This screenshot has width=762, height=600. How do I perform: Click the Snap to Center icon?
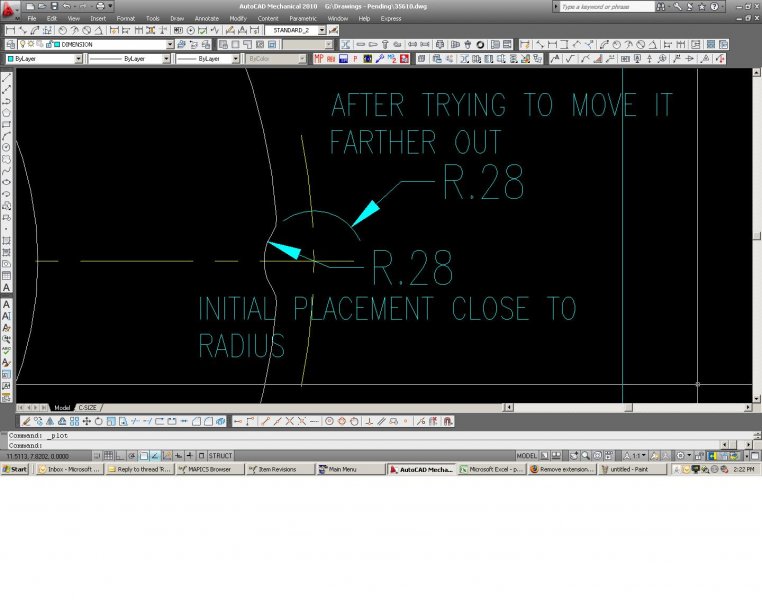[329, 421]
